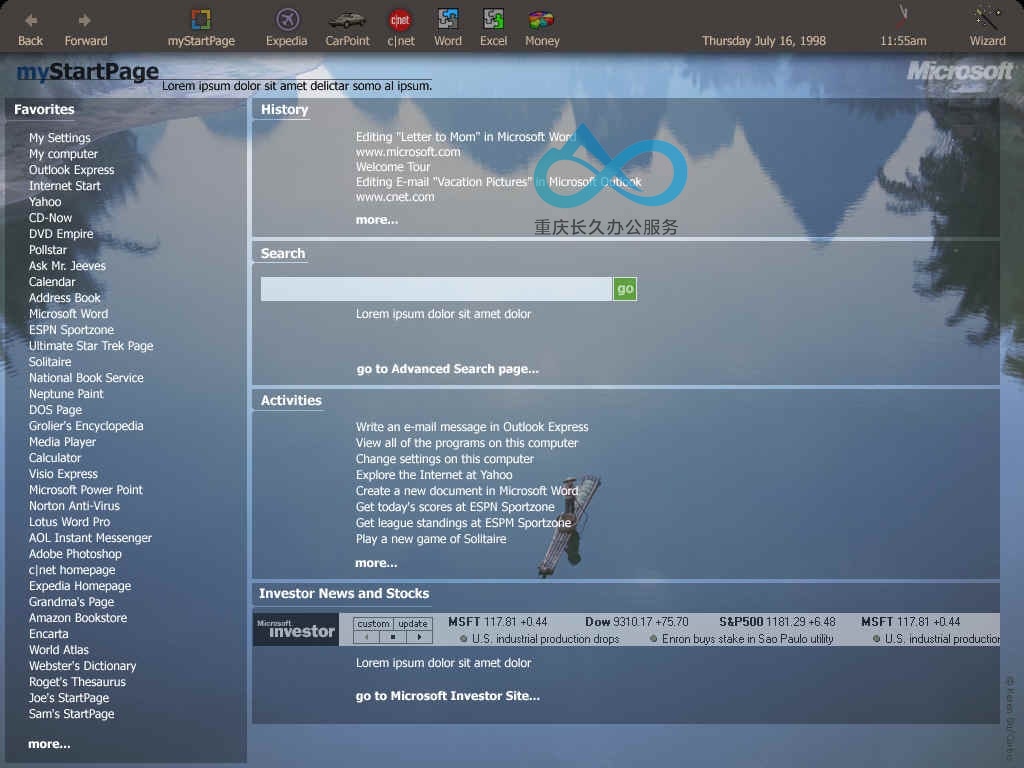The width and height of the screenshot is (1024, 768).
Task: Click the Forward arrow icon
Action: [x=84, y=20]
